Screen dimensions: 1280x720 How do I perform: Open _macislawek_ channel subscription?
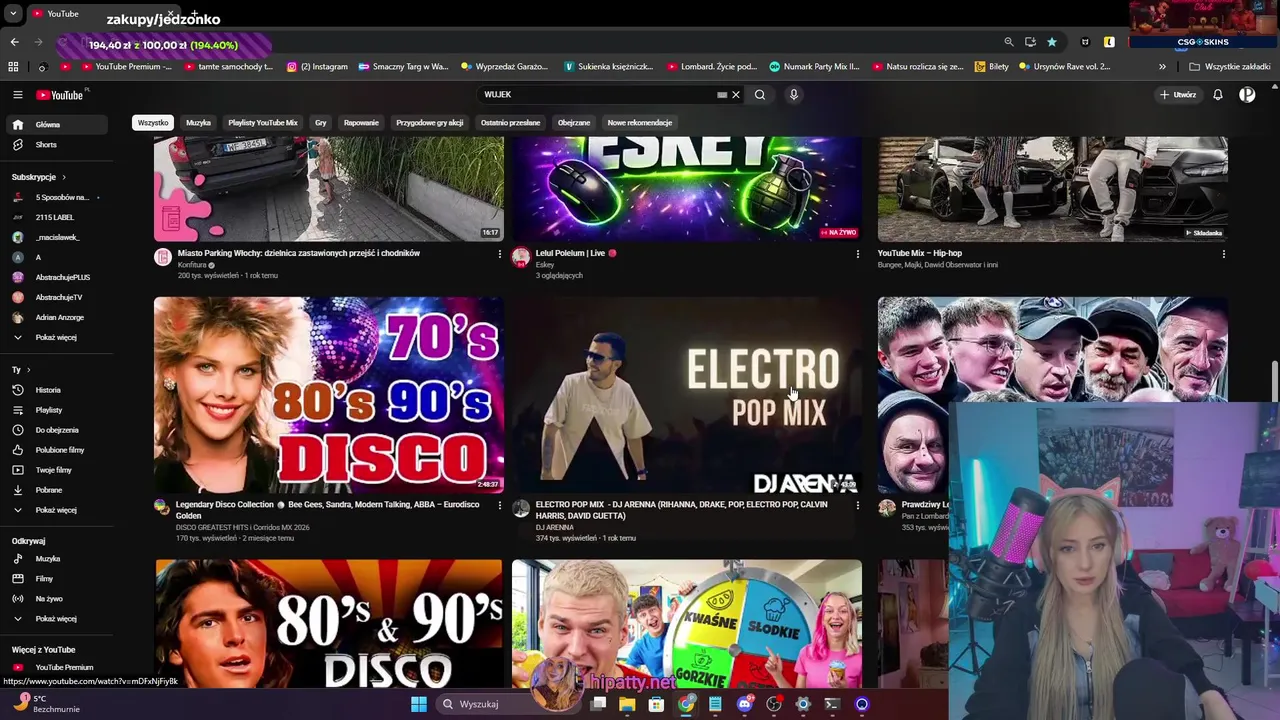point(56,237)
